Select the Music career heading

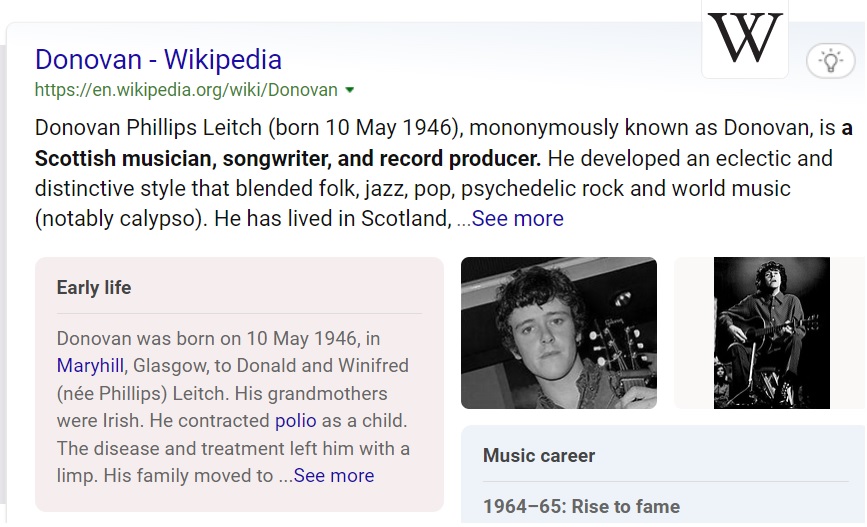pyautogui.click(x=539, y=456)
